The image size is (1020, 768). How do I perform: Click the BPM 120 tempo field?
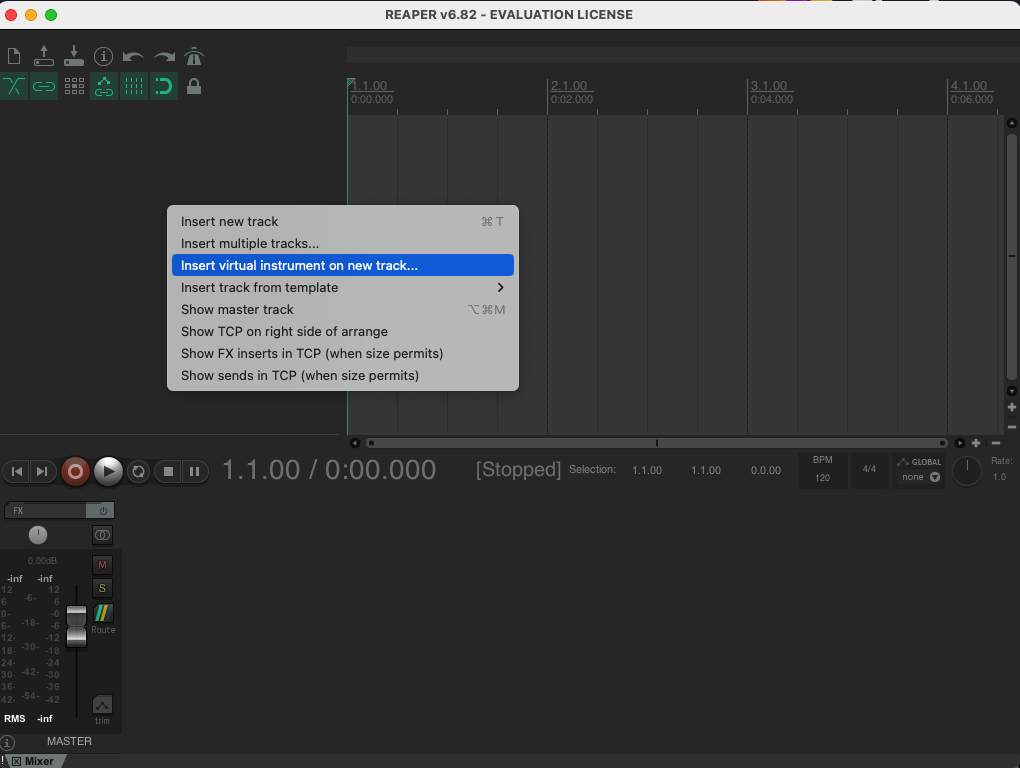click(x=822, y=470)
